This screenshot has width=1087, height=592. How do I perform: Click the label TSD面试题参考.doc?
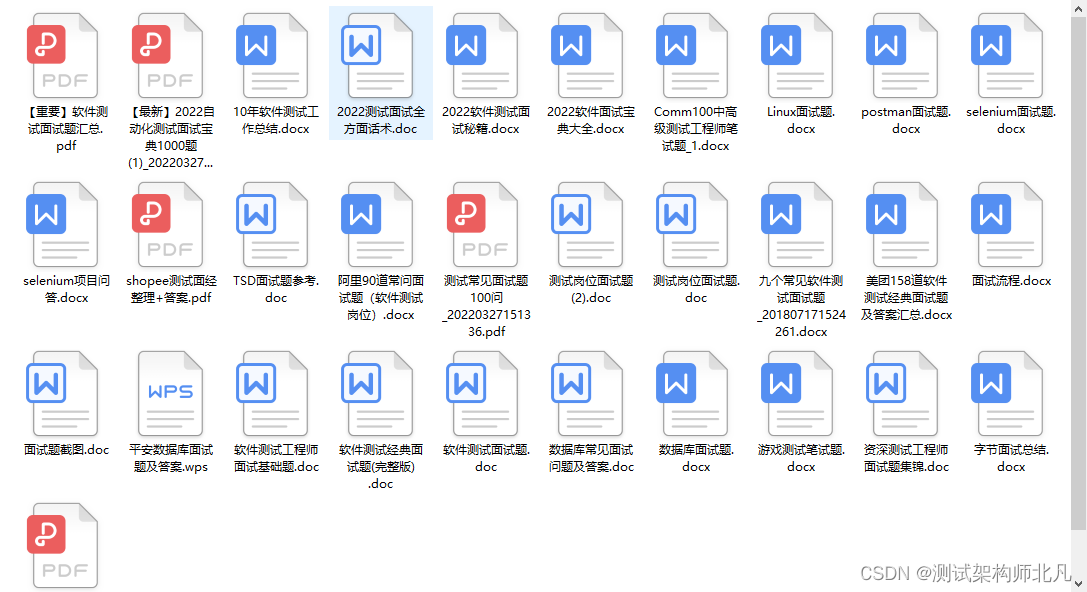276,289
